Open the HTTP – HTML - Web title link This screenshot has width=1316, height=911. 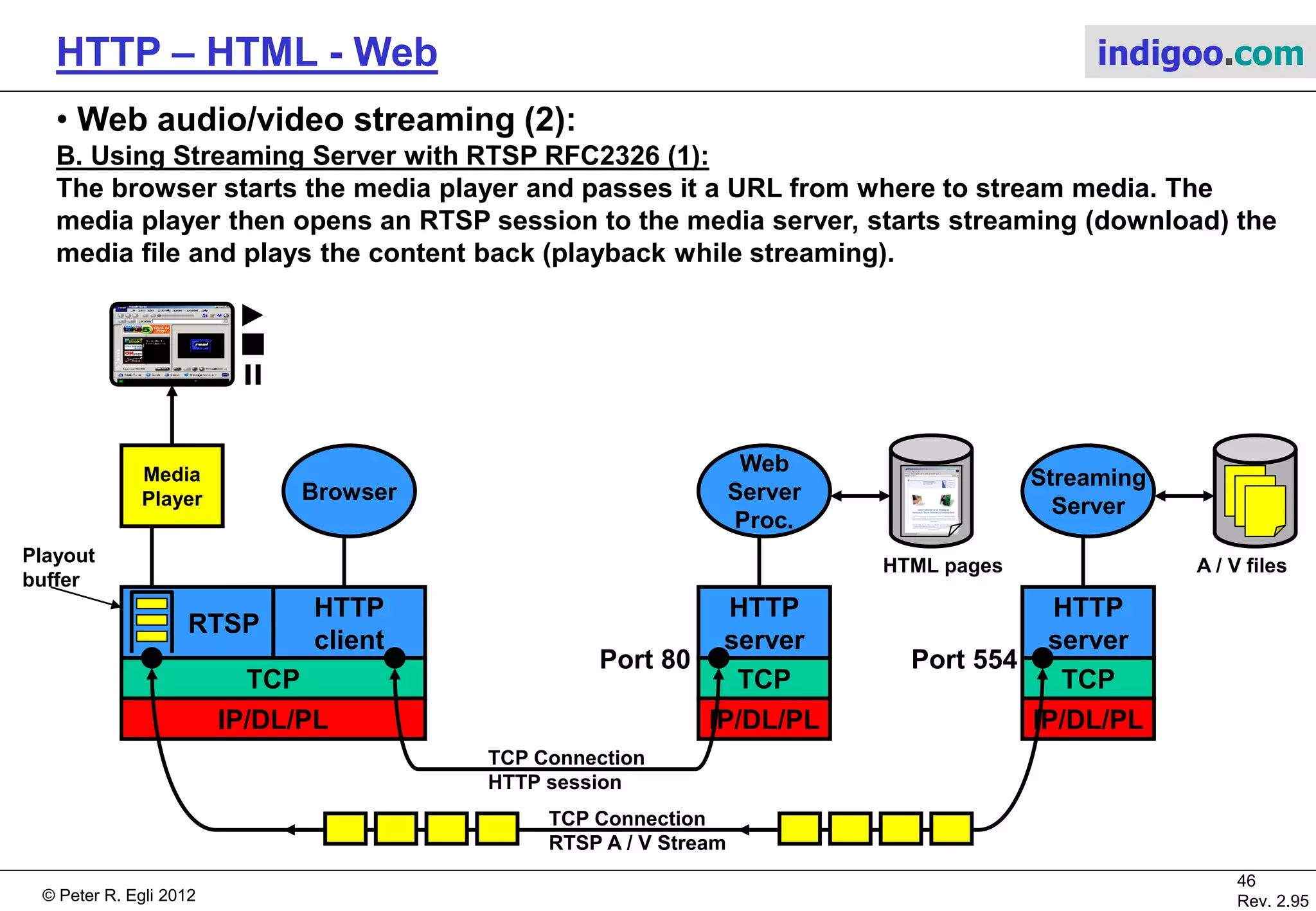click(247, 53)
